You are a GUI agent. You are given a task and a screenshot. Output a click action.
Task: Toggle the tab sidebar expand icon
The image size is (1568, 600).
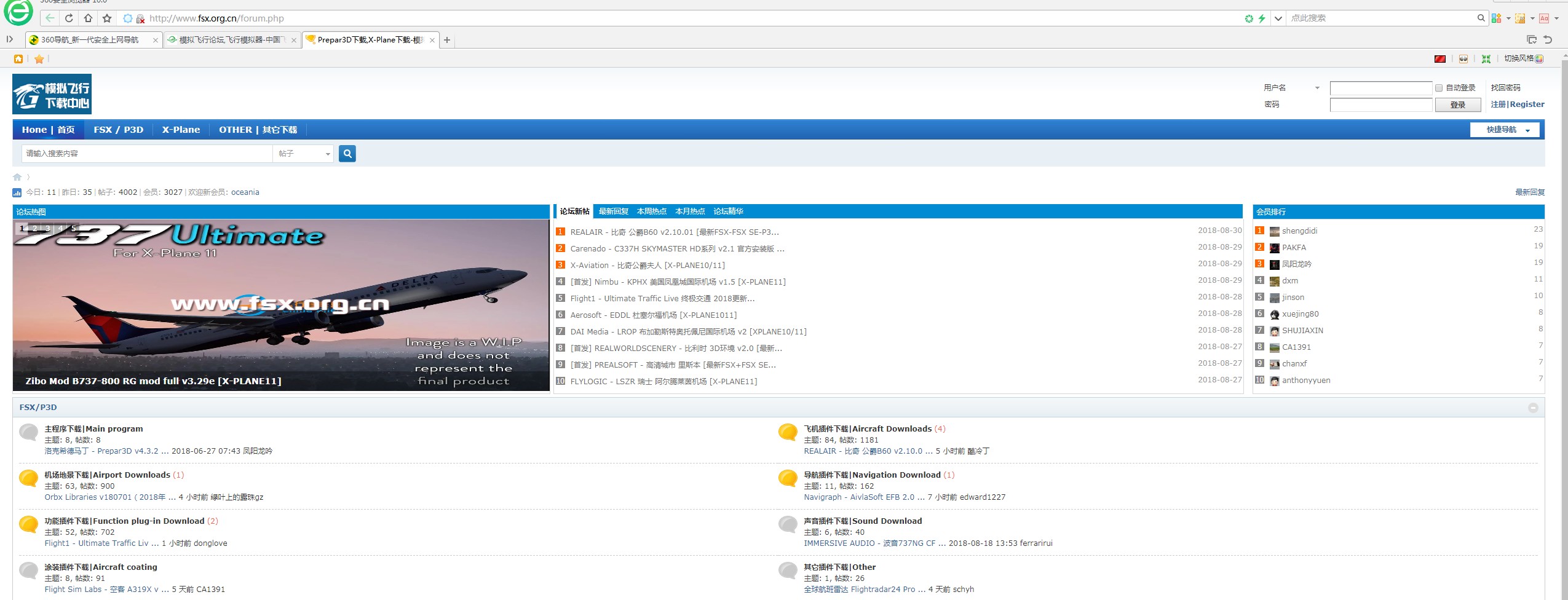(10, 39)
